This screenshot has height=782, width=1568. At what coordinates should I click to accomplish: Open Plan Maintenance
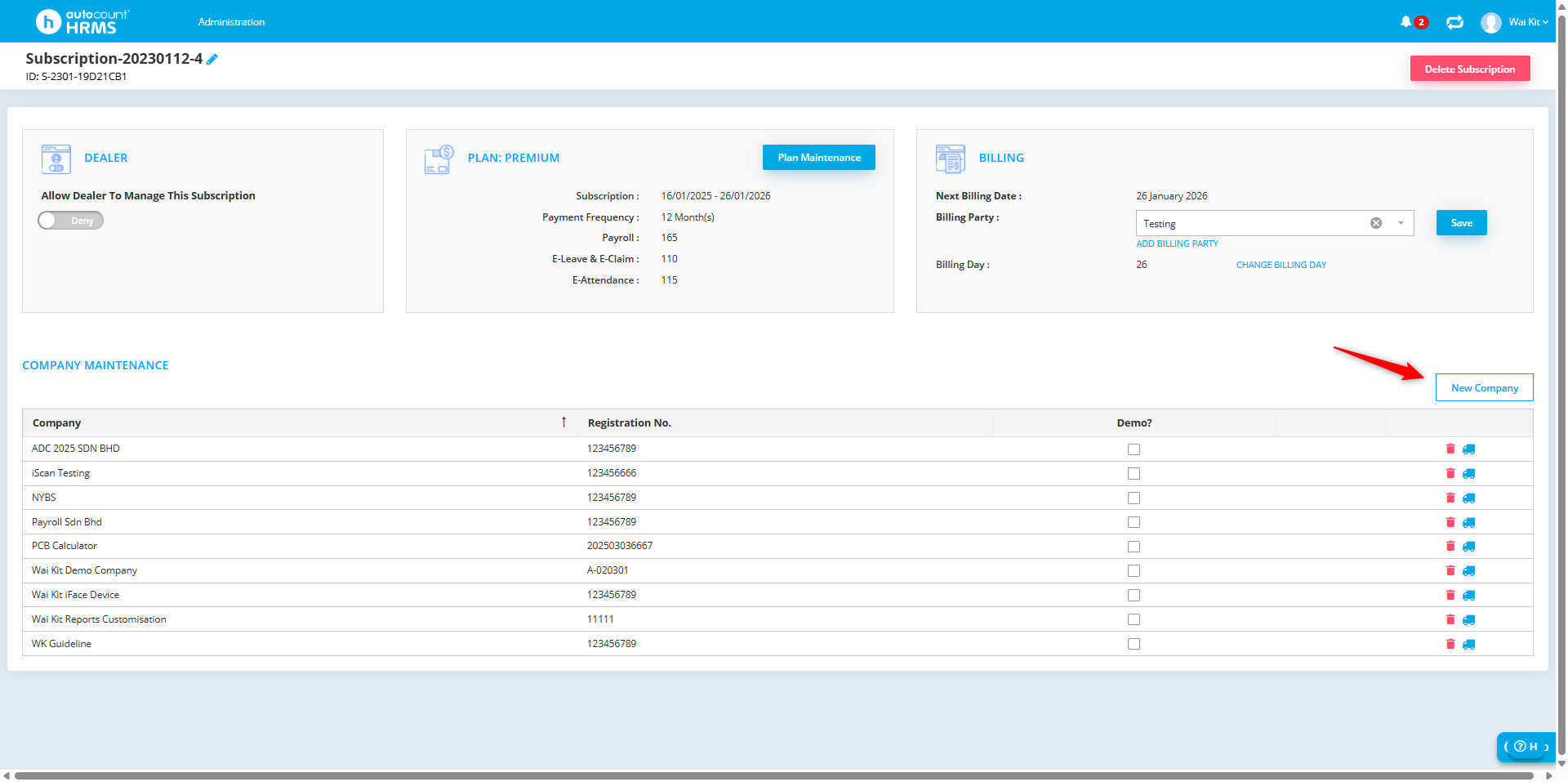pos(819,158)
